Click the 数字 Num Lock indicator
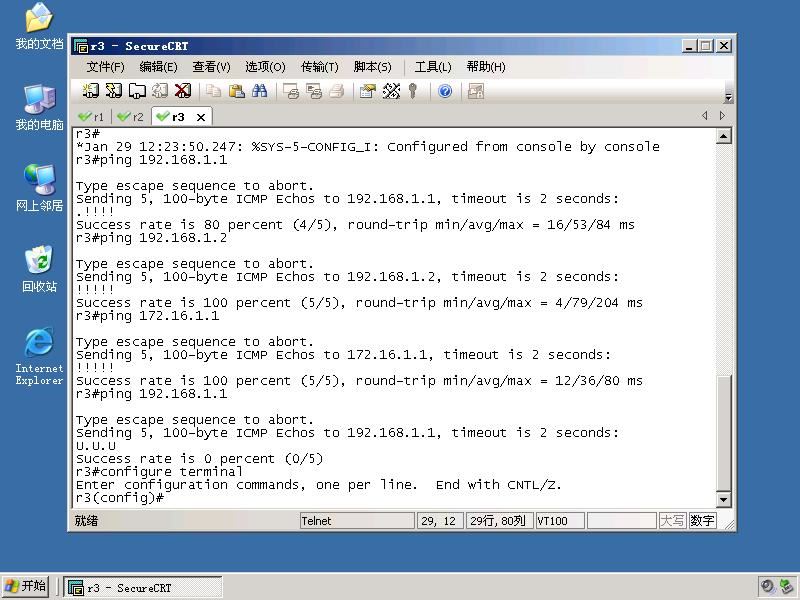 [x=702, y=521]
